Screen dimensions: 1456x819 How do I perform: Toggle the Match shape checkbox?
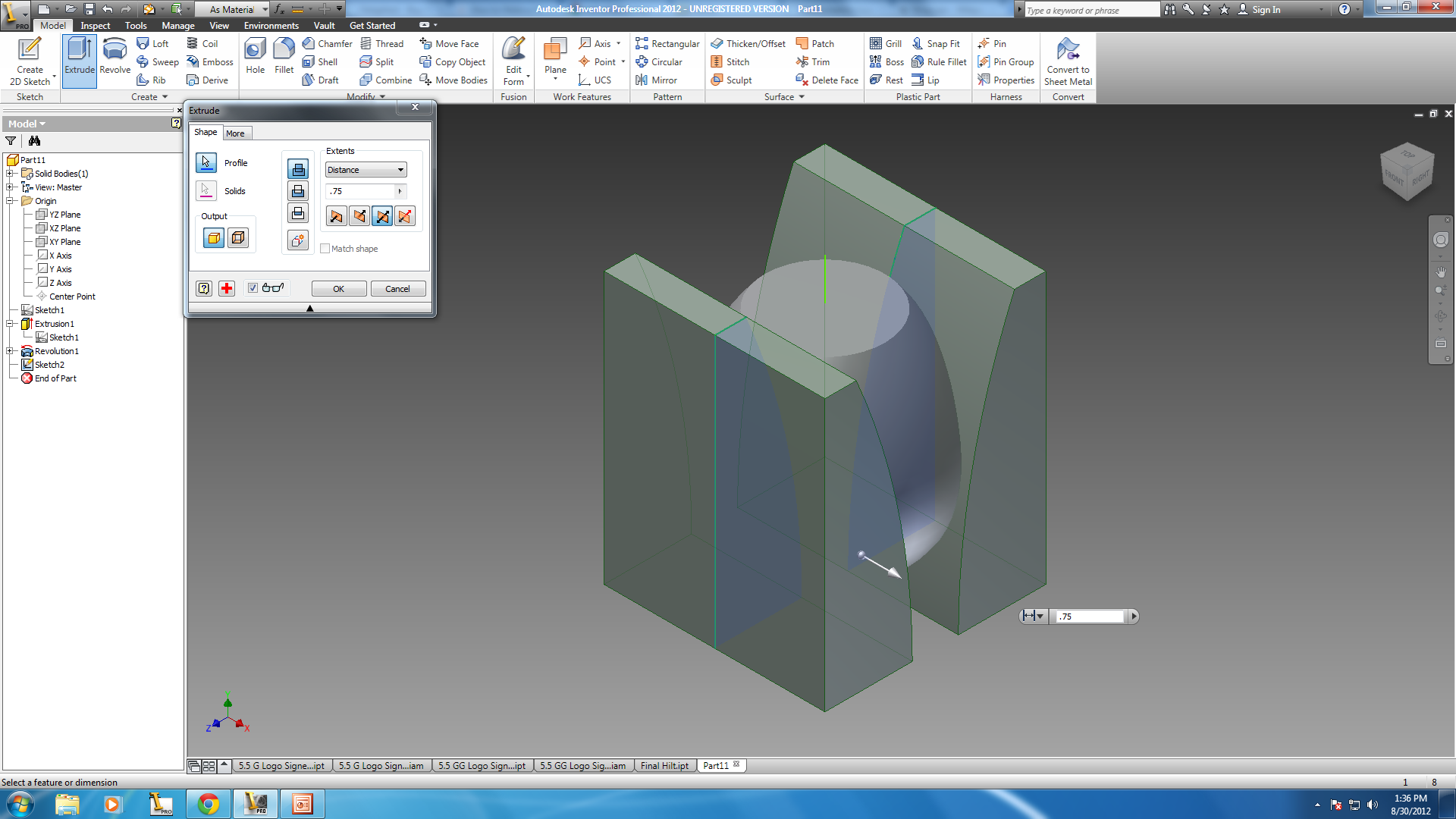pyautogui.click(x=325, y=249)
